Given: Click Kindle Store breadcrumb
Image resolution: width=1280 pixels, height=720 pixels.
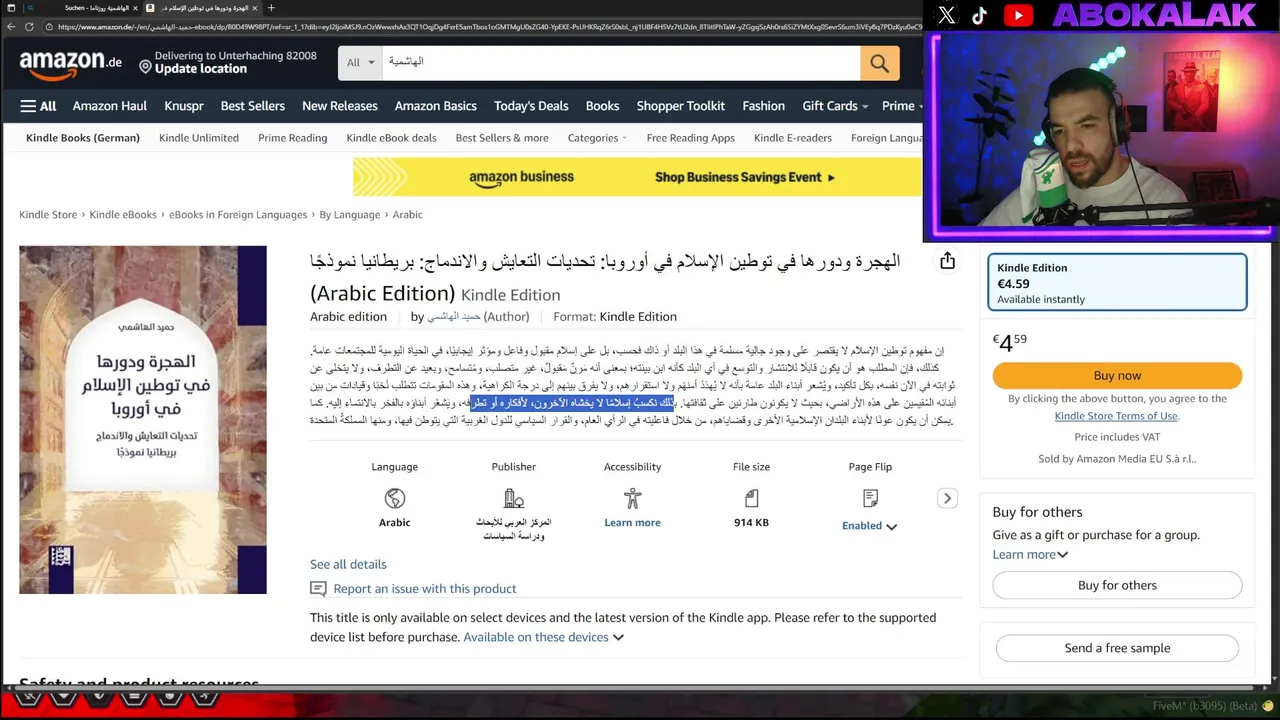Looking at the screenshot, I should coord(48,215).
